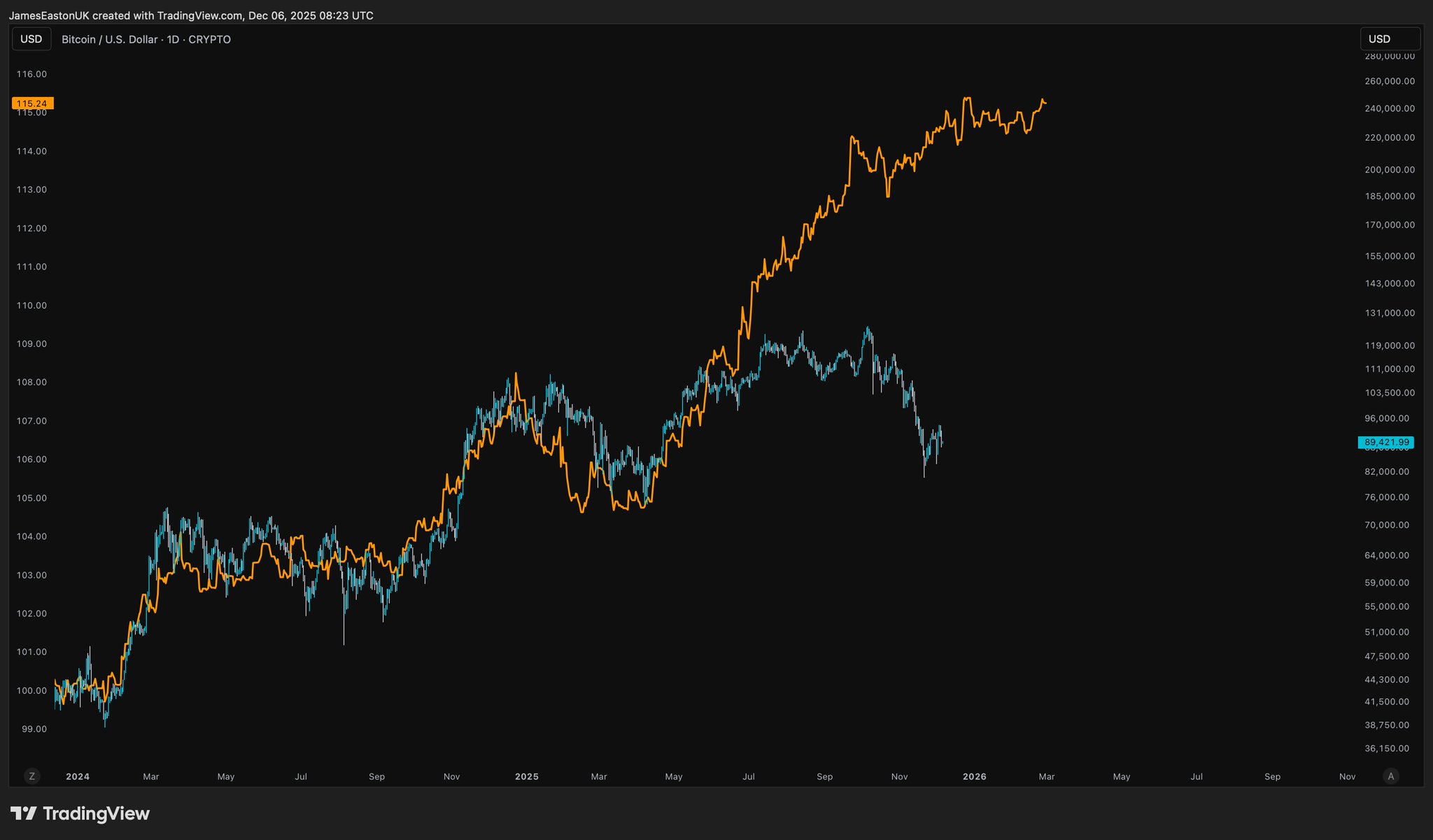This screenshot has height=840, width=1433.
Task: Select the 2026 label on the time axis
Action: (975, 776)
